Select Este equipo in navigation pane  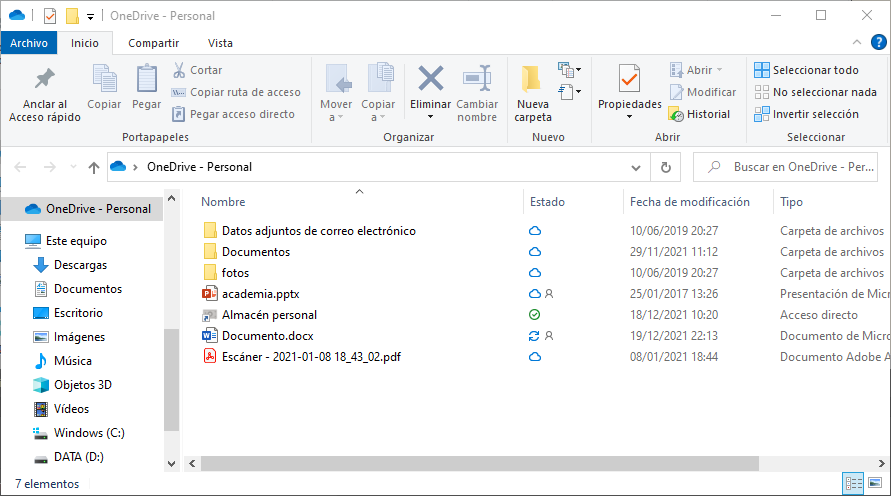[x=65, y=241]
